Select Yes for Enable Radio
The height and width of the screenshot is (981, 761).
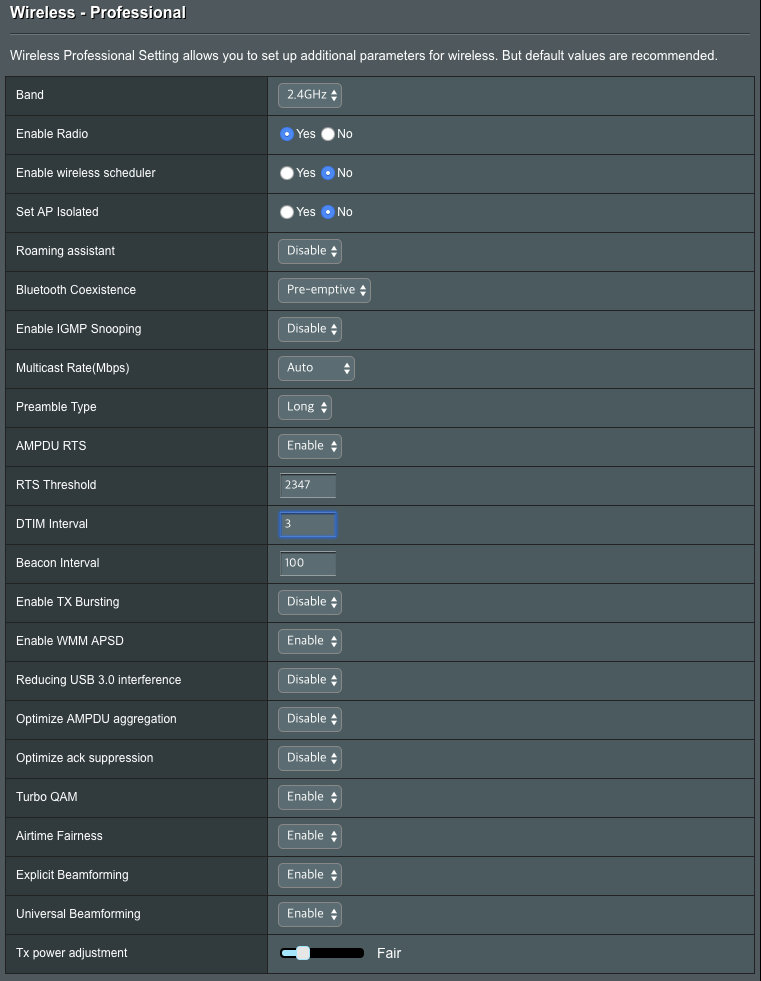point(287,134)
